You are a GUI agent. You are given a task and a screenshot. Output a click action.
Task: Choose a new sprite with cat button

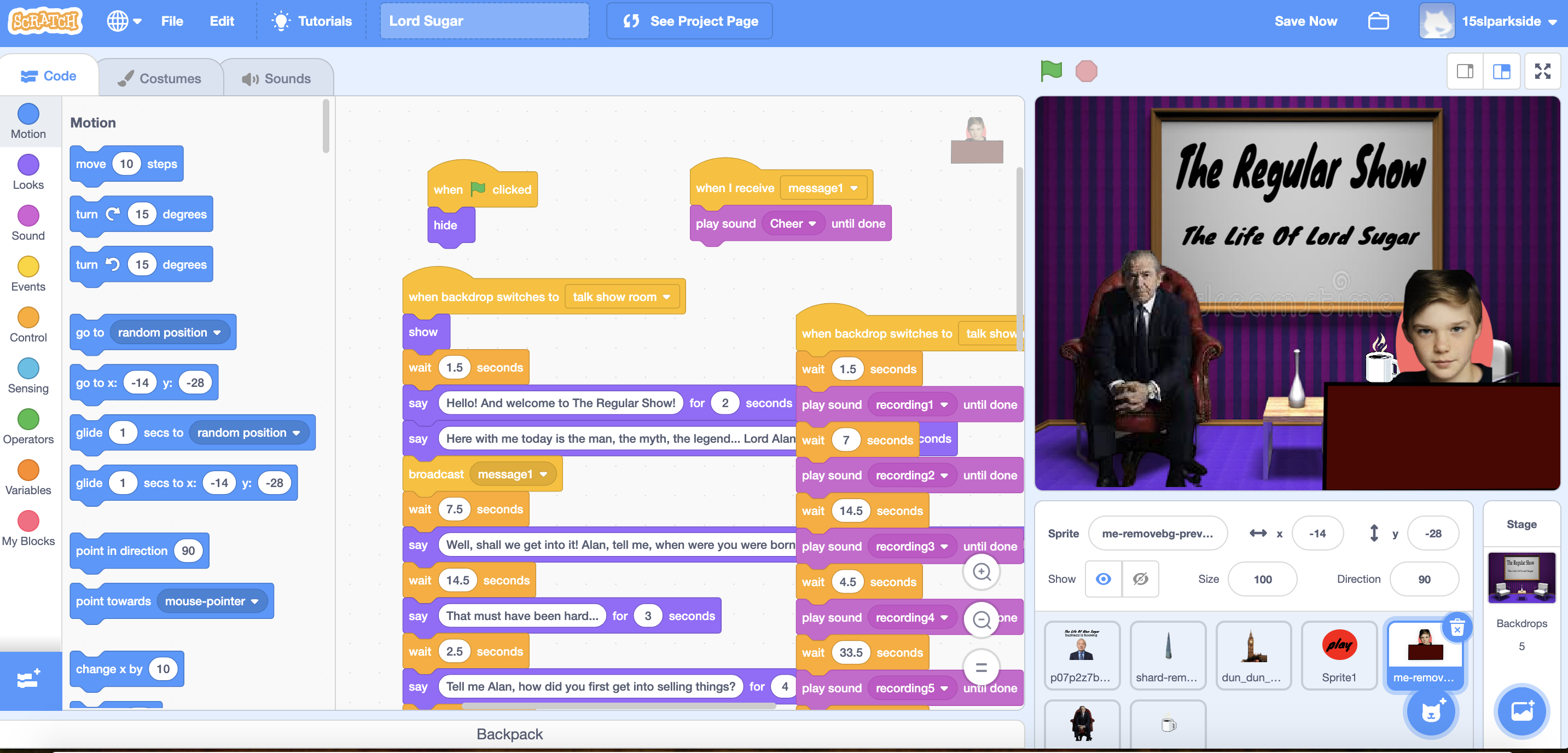[1431, 710]
